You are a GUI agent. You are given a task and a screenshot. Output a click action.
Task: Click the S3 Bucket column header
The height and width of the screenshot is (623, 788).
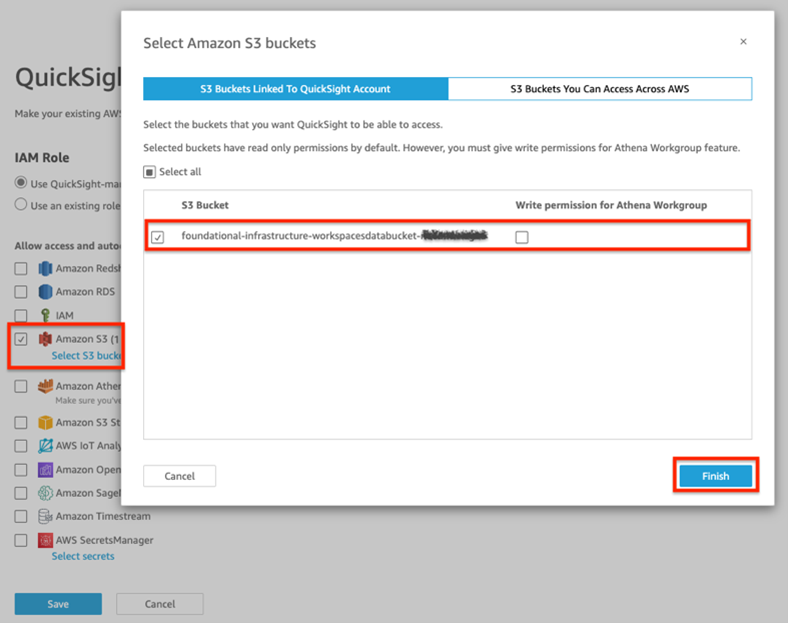[205, 205]
